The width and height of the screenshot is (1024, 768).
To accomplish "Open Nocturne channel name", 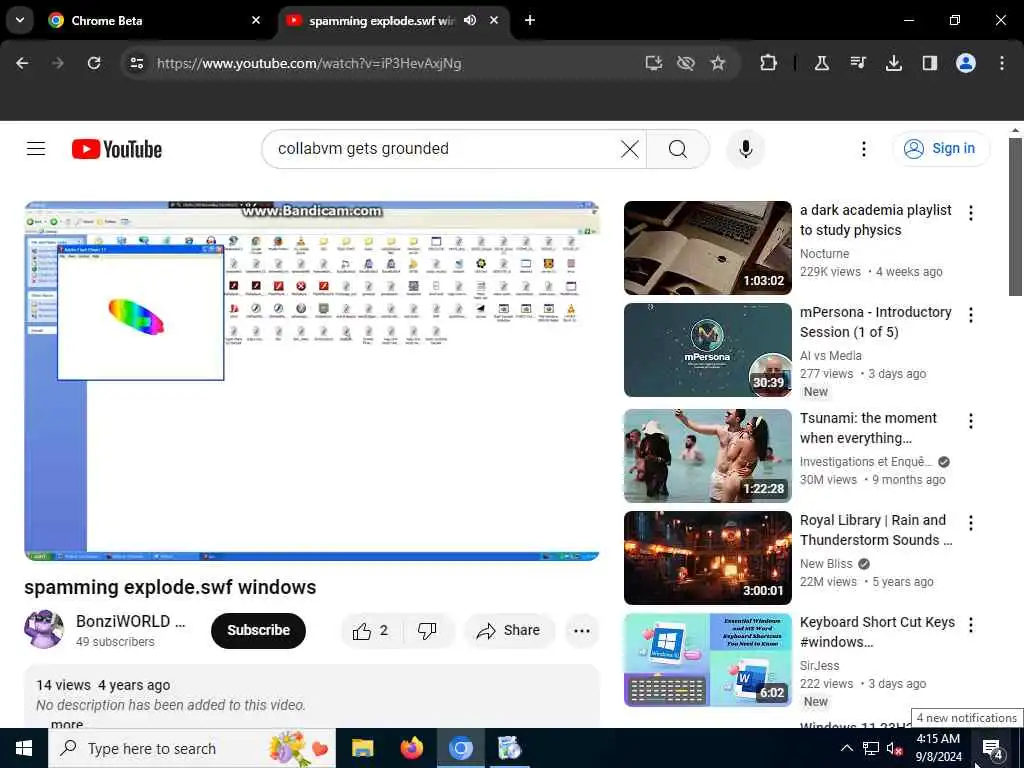I will pos(824,253).
